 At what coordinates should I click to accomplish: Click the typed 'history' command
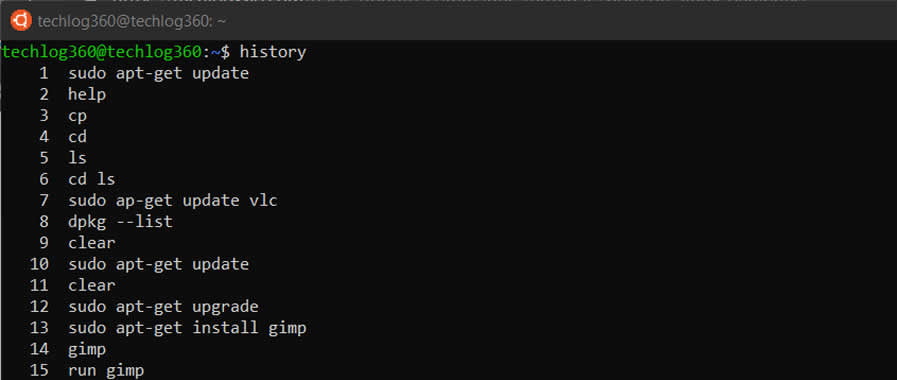[273, 53]
